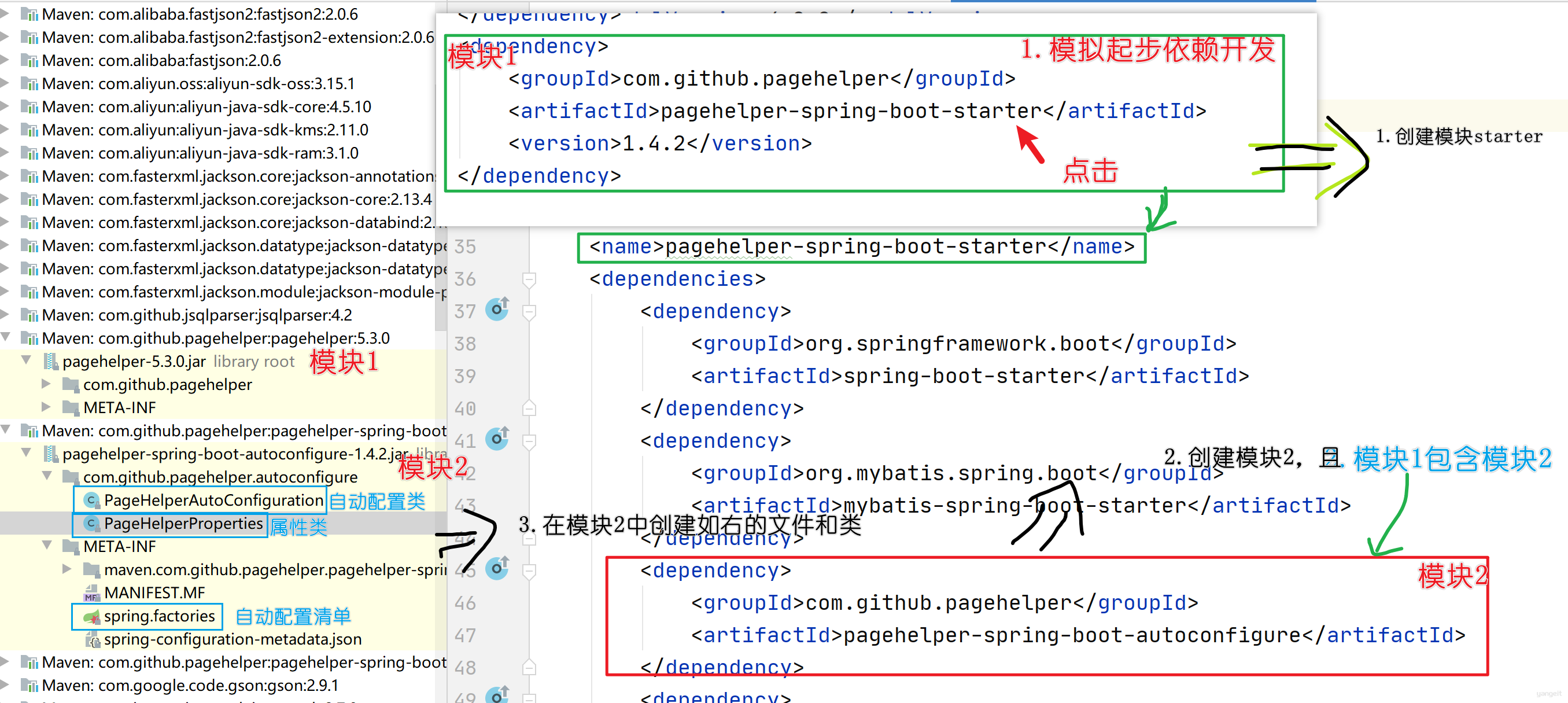This screenshot has width=1568, height=703.
Task: Click gutter dependency icon on line 37
Action: pos(498,309)
